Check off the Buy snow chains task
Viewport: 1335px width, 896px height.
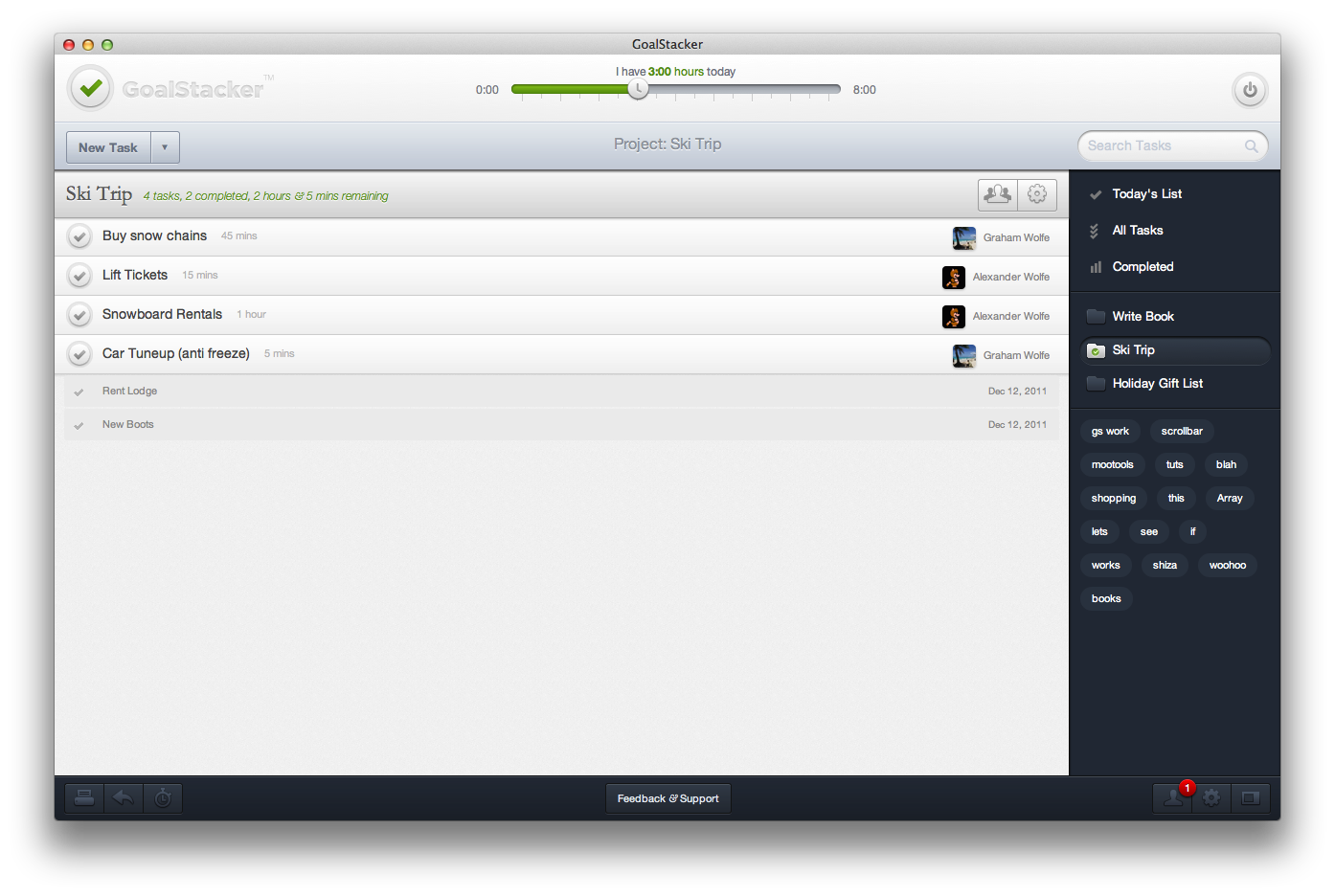point(79,236)
